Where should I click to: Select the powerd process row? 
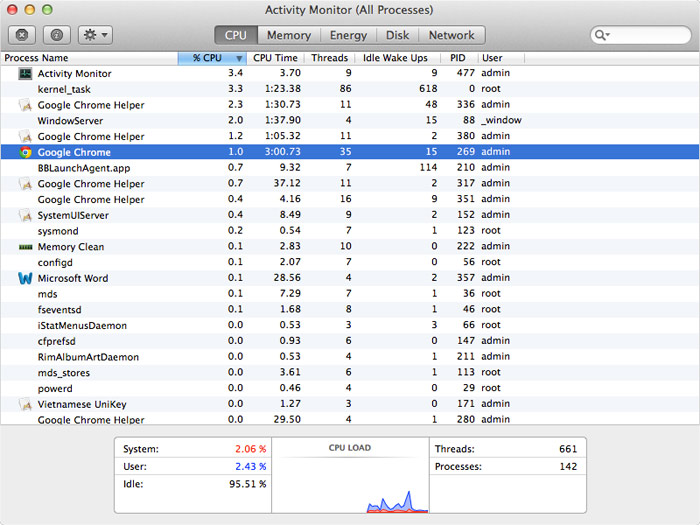pyautogui.click(x=350, y=388)
